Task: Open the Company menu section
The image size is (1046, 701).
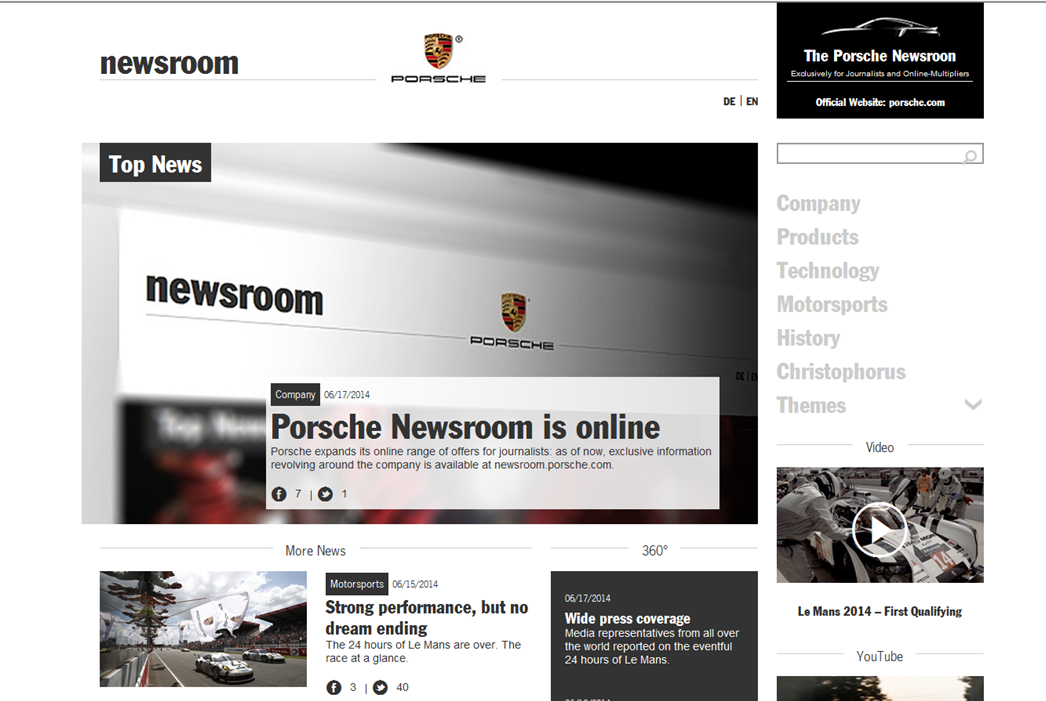Action: 818,204
